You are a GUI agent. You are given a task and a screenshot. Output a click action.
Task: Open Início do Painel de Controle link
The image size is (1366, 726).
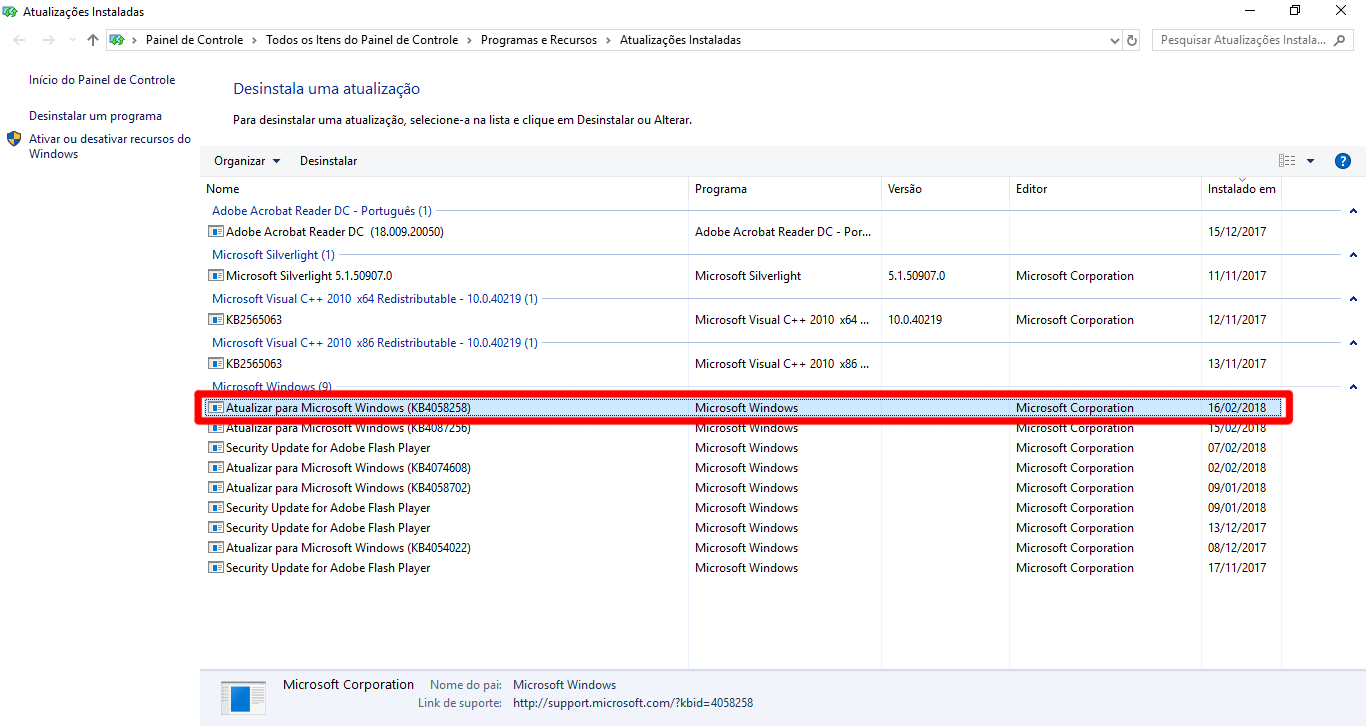102,80
